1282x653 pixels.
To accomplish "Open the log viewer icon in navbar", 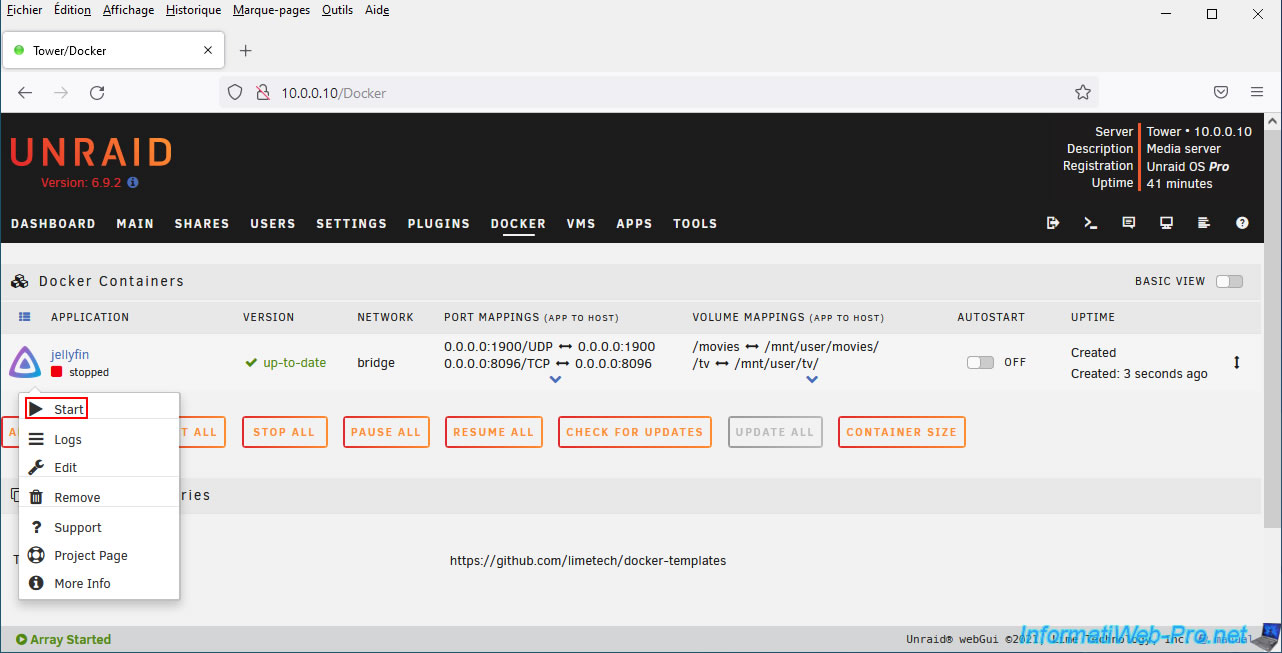I will (1204, 223).
